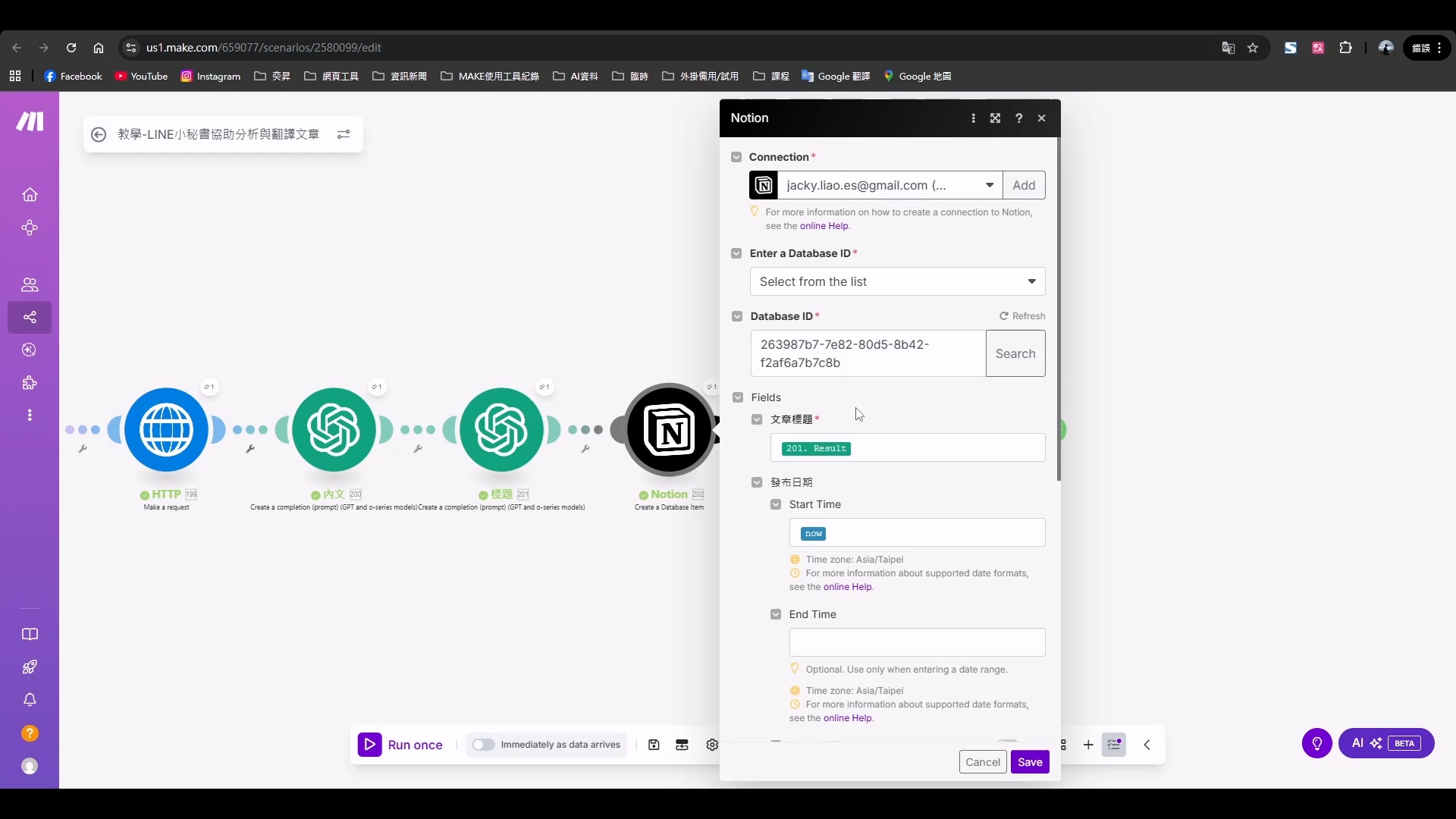The image size is (1456, 819).
Task: Click the Make logo in the sidebar
Action: click(30, 121)
